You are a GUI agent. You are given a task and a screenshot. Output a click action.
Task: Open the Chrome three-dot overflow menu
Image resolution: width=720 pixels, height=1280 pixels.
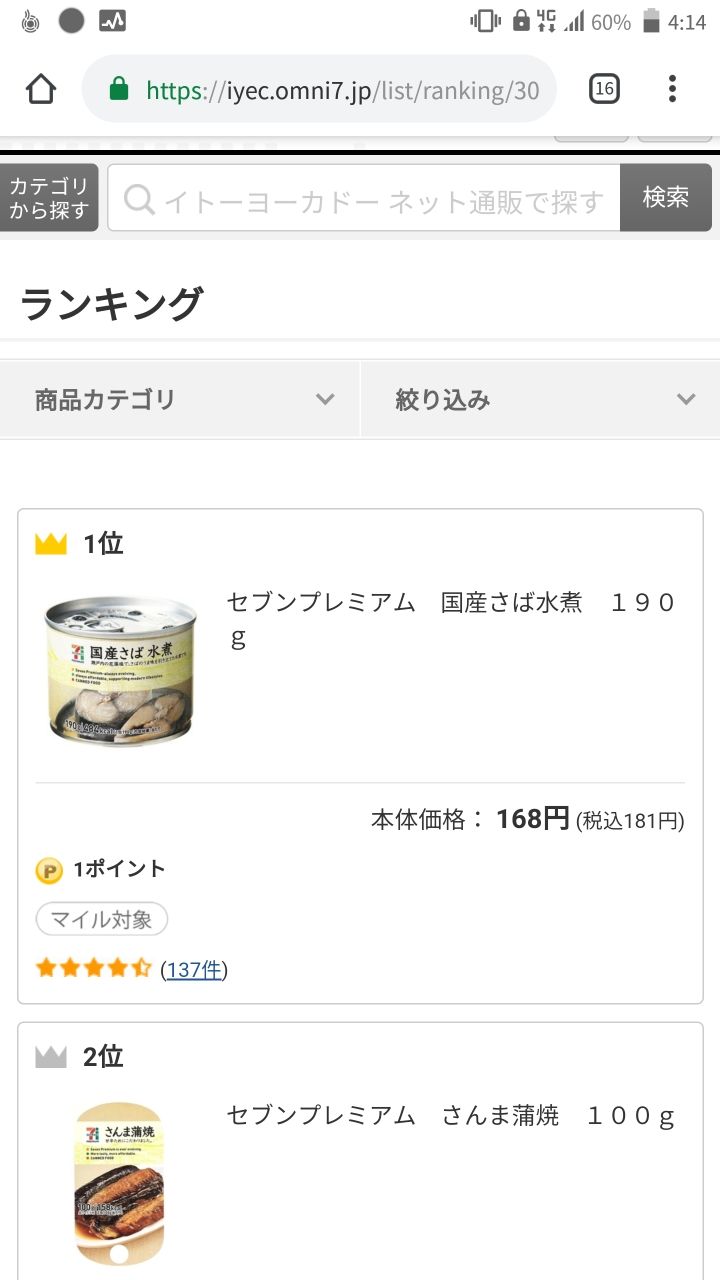[672, 89]
